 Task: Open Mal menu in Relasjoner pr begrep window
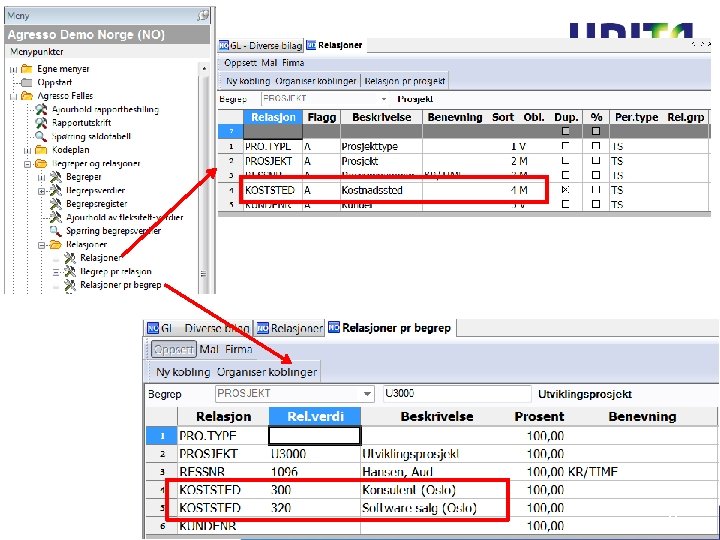209,349
